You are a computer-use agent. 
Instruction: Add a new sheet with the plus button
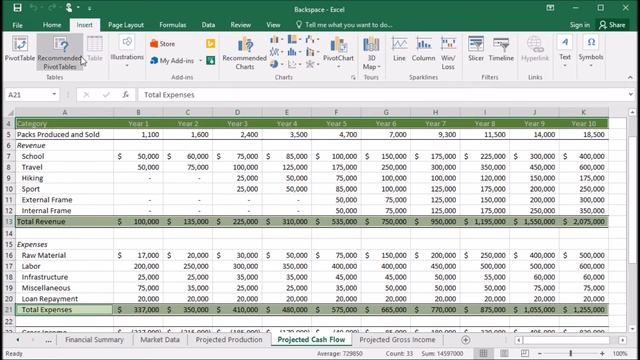point(465,340)
